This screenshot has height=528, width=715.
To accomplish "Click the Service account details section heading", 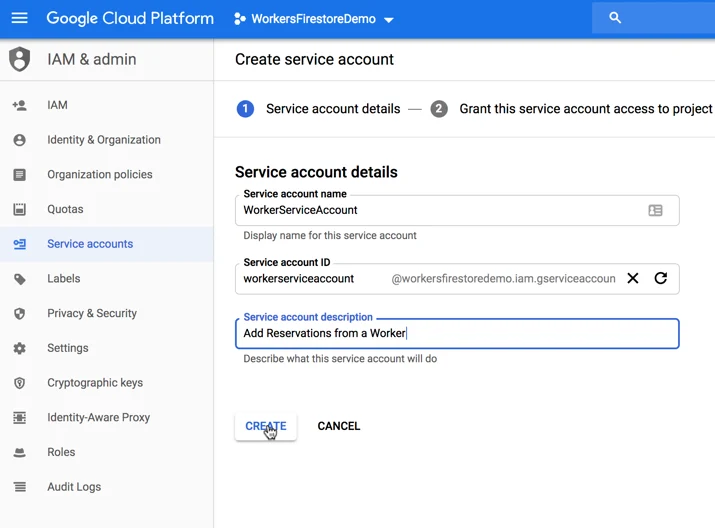I will pyautogui.click(x=316, y=172).
